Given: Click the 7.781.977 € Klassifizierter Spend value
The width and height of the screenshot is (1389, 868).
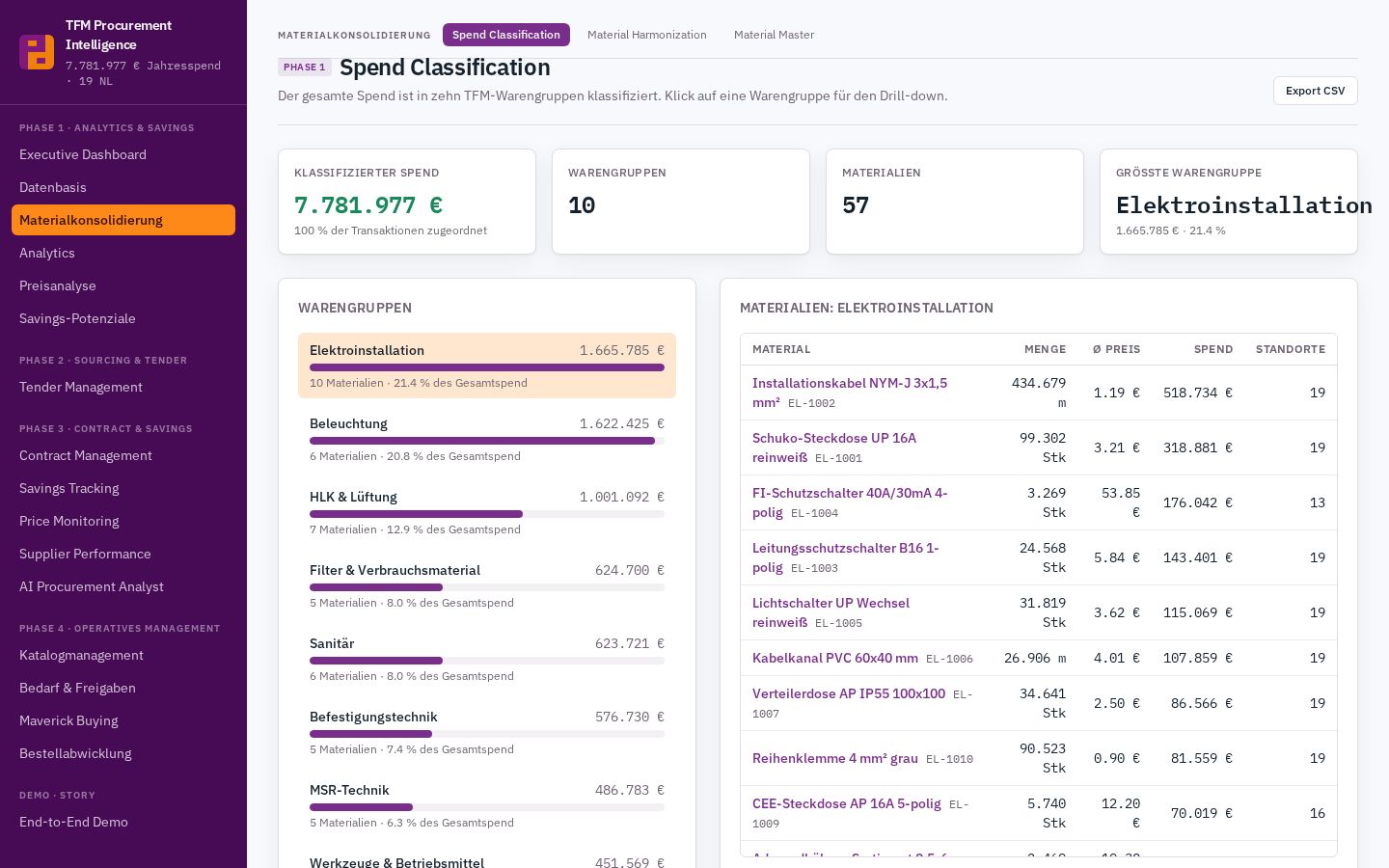Looking at the screenshot, I should click(x=368, y=205).
